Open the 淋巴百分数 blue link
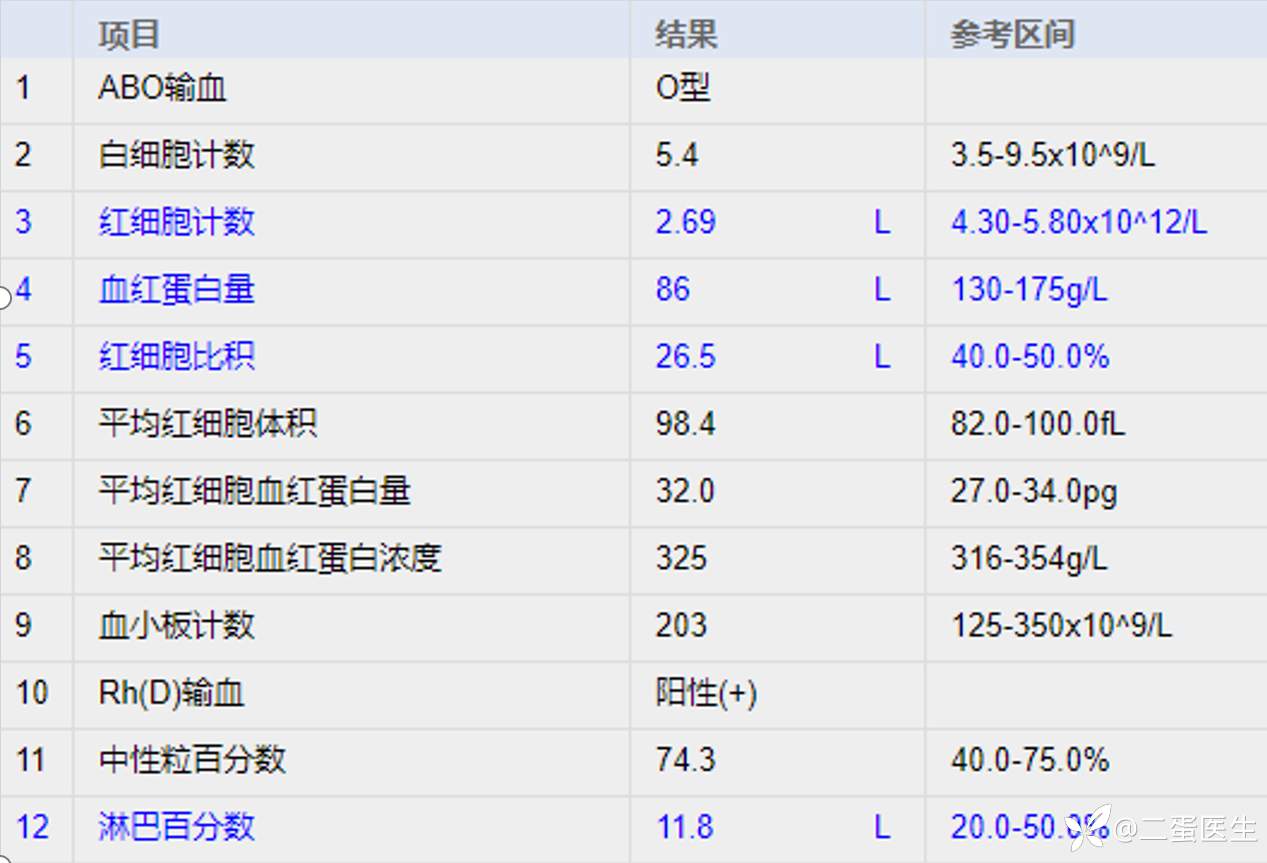The image size is (1267, 863). point(176,827)
